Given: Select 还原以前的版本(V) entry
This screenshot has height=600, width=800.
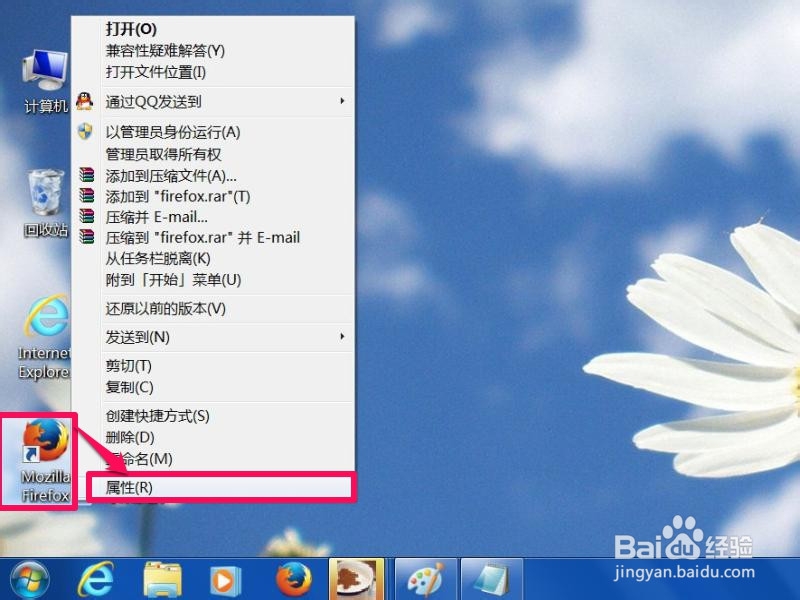Looking at the screenshot, I should [x=165, y=308].
